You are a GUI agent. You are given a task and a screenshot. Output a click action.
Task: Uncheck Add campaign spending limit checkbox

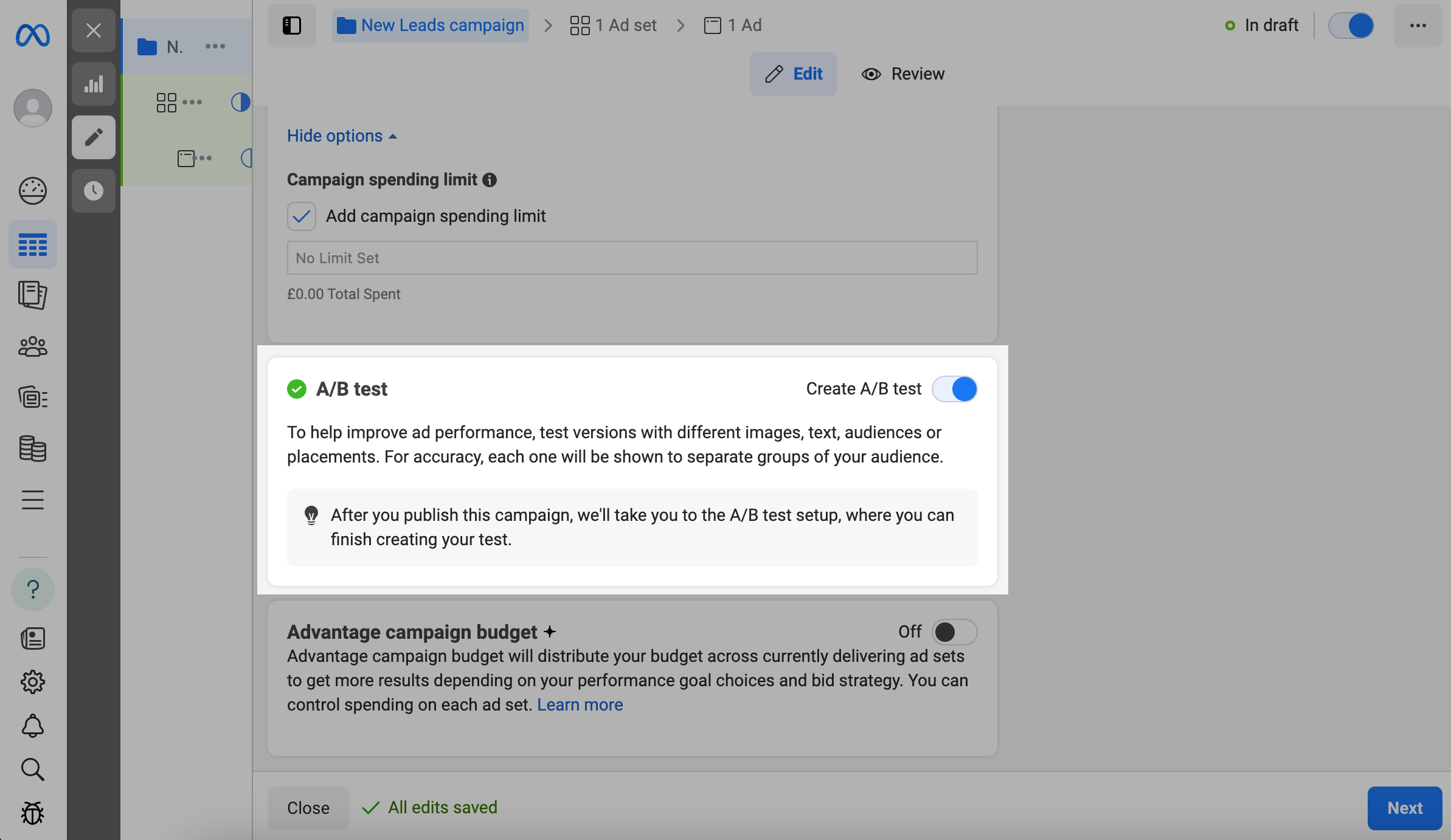[302, 216]
